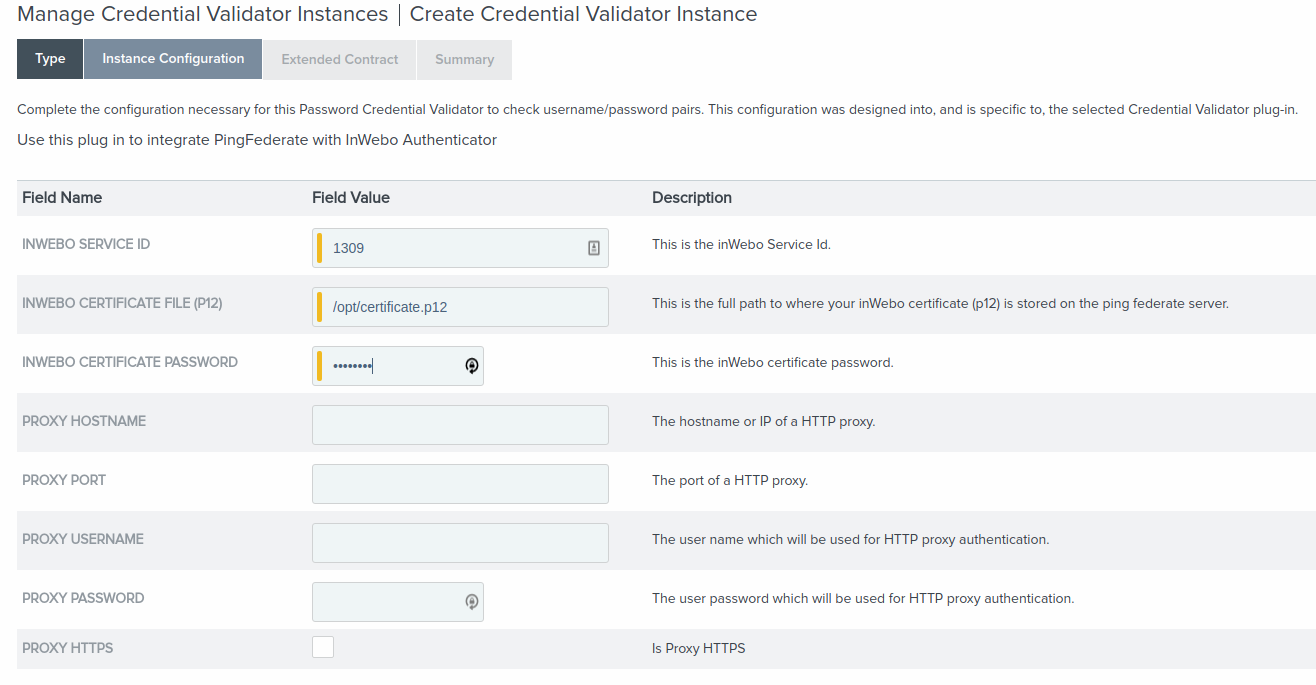Click the Field Value column header
This screenshot has height=685, width=1316.
coord(351,198)
